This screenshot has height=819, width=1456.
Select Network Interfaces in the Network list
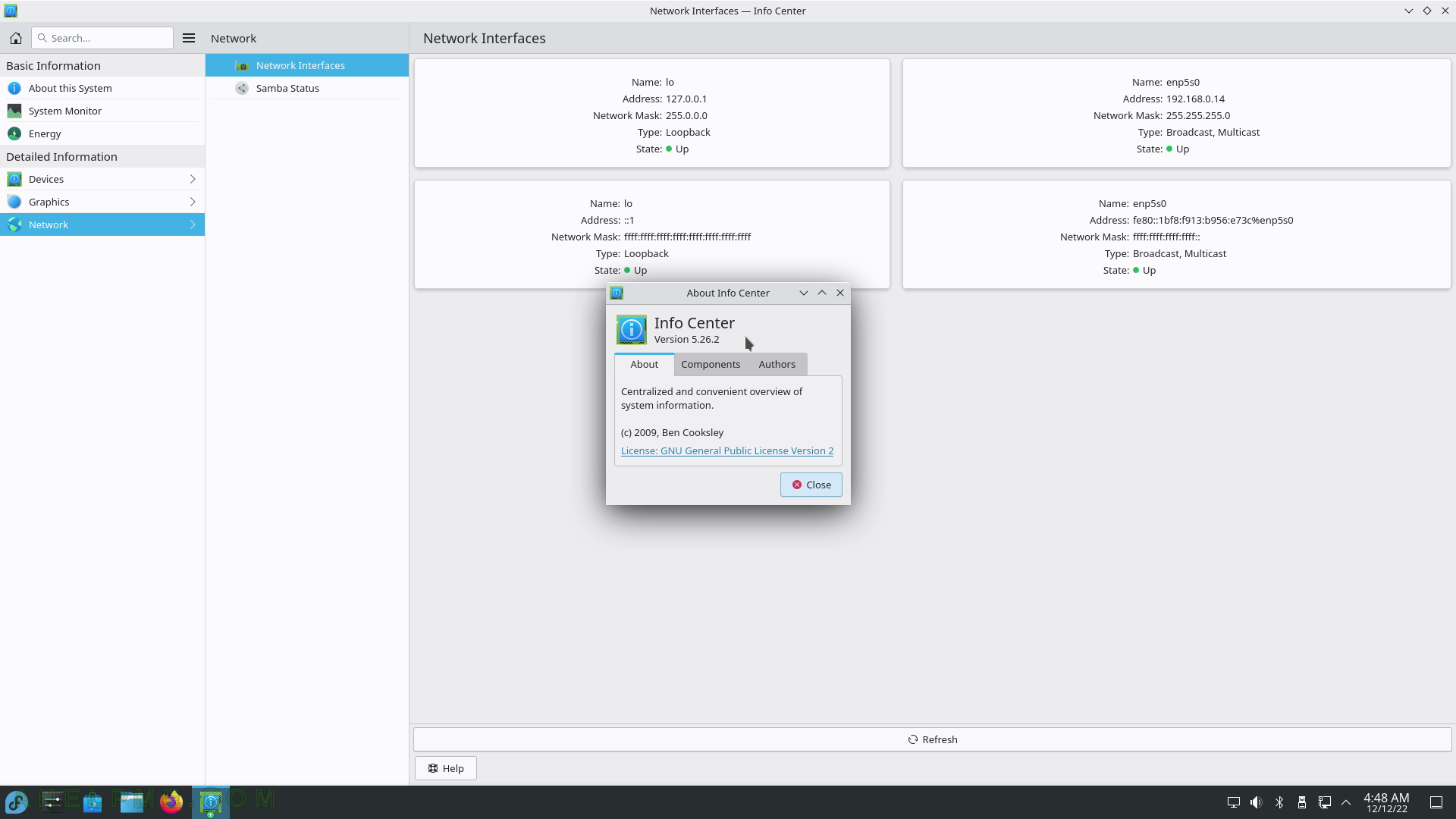pyautogui.click(x=307, y=65)
